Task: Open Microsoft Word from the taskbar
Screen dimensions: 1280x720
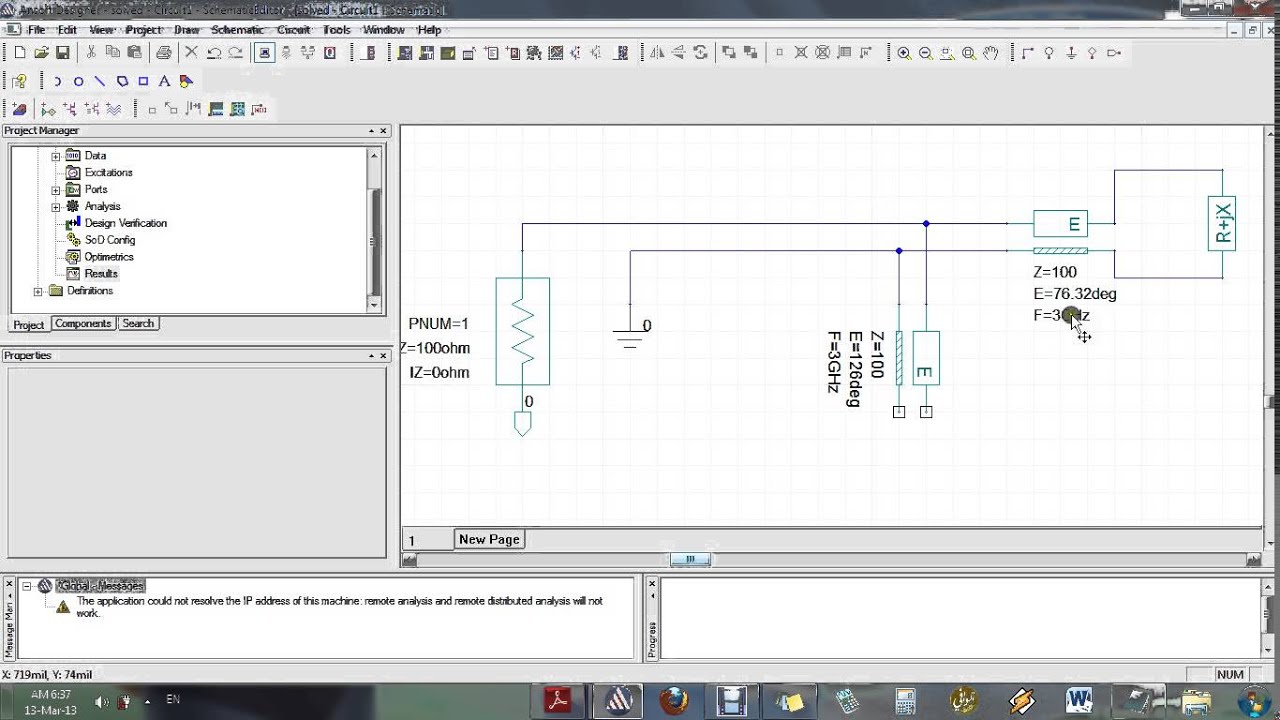Action: (x=1079, y=699)
